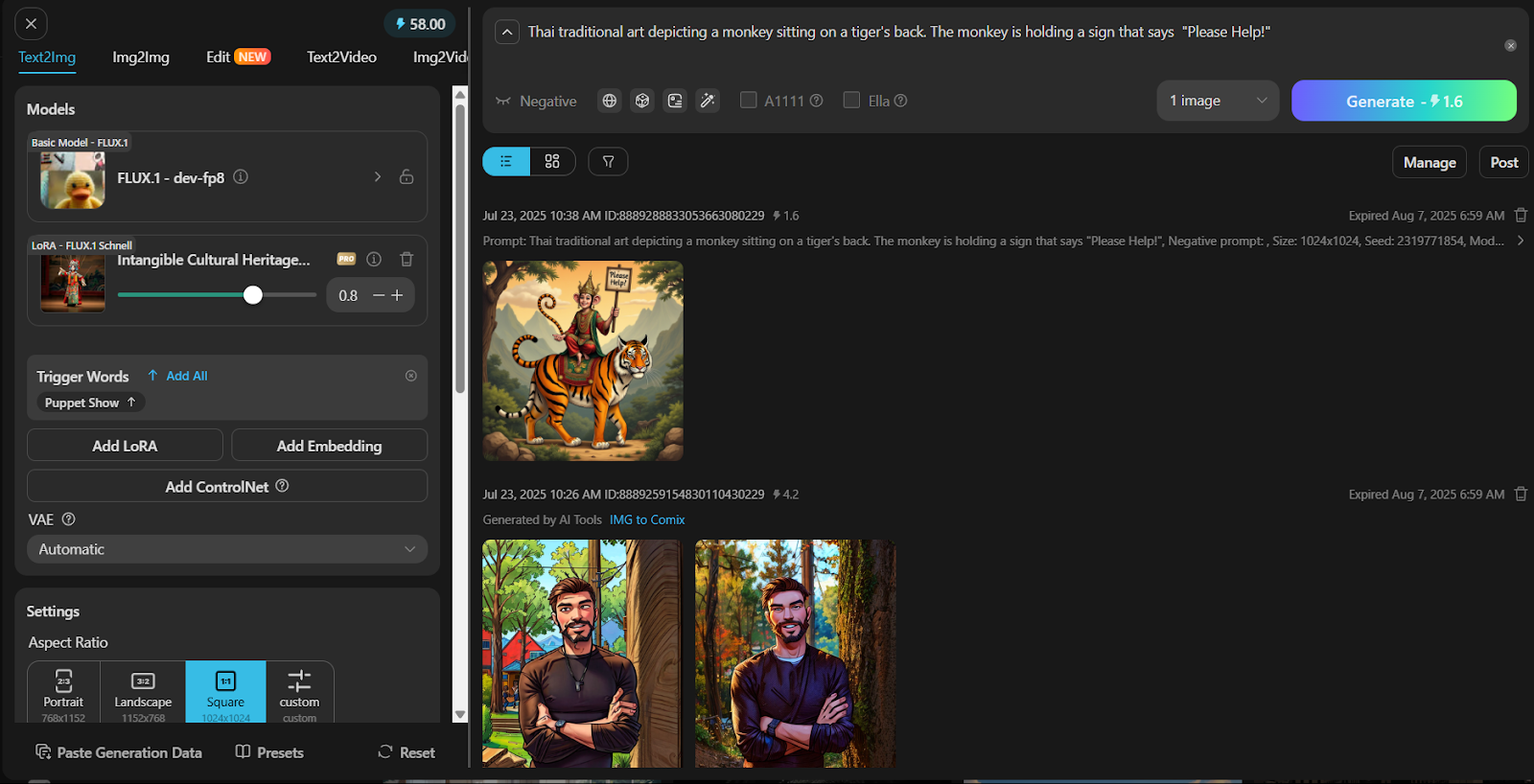1534x784 pixels.
Task: Click the lock icon beside FLUX.1 model
Action: (407, 177)
